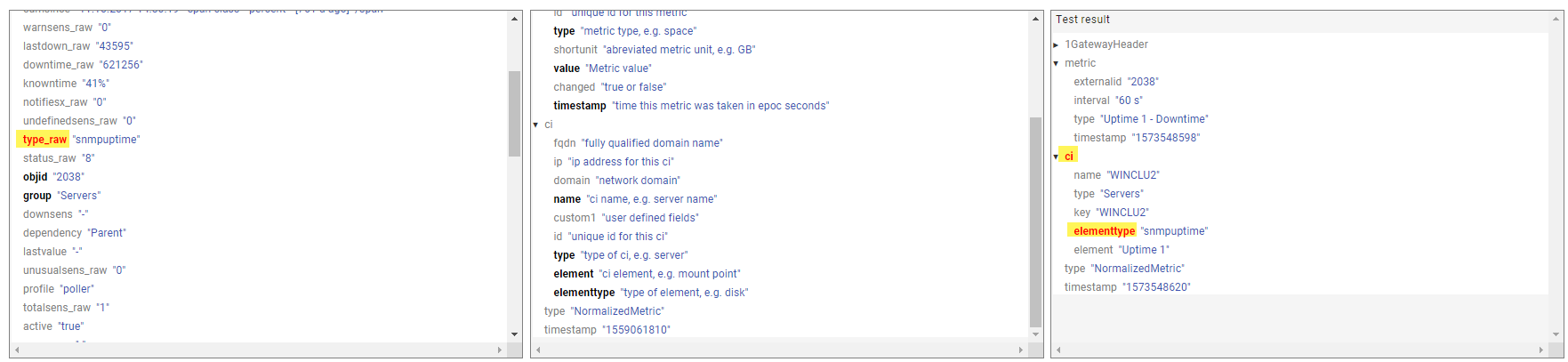Click the scroll-up arrow in the middle panel

tap(1035, 19)
